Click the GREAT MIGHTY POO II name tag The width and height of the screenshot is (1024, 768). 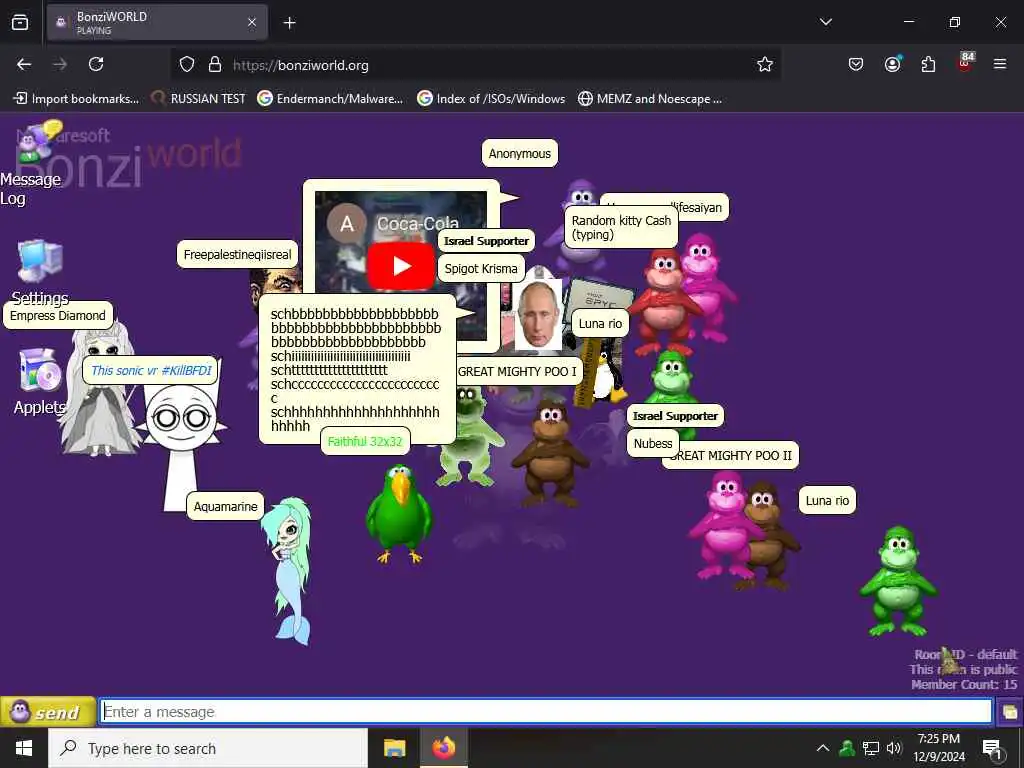731,456
